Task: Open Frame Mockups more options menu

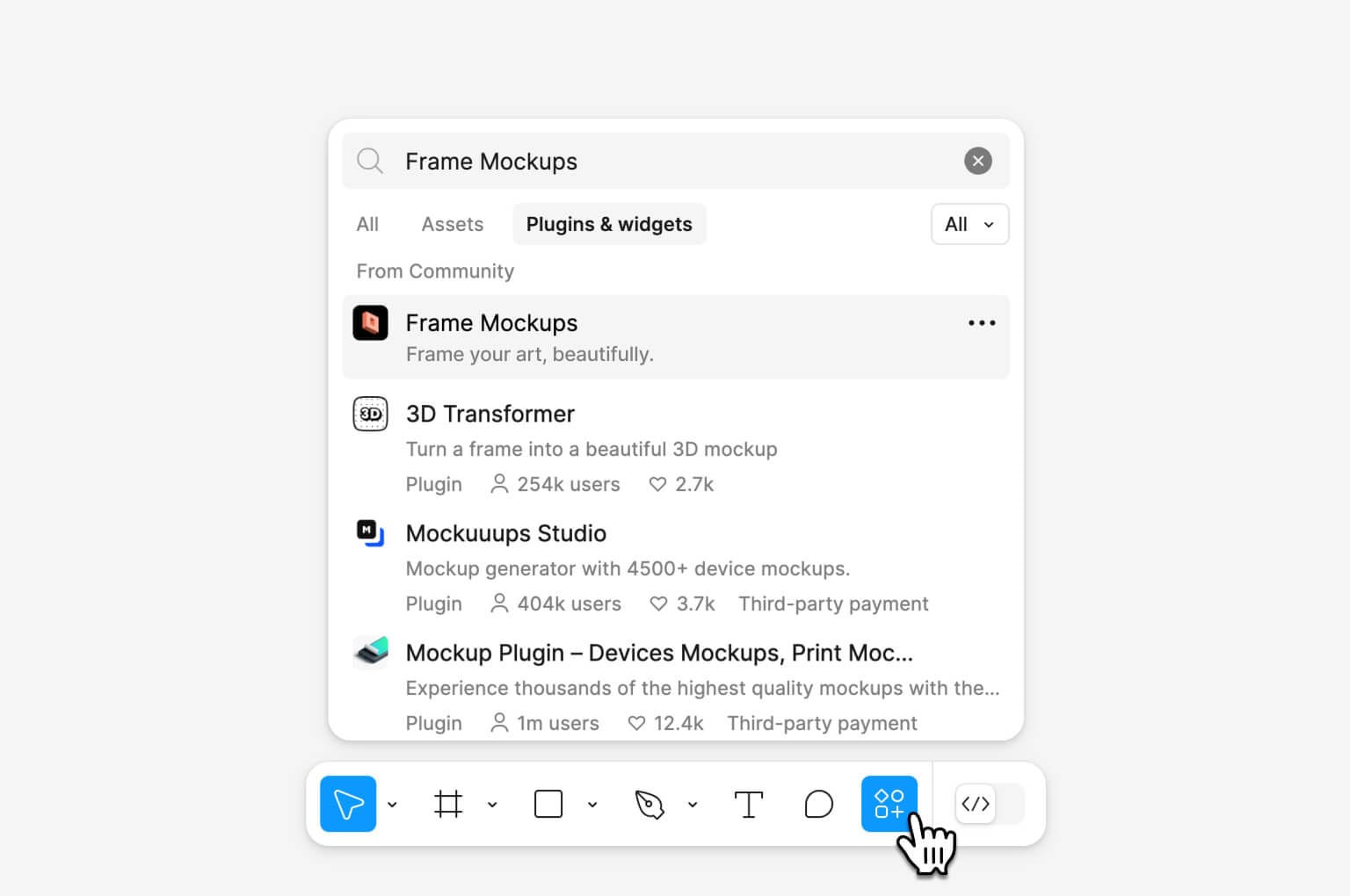Action: [x=982, y=323]
